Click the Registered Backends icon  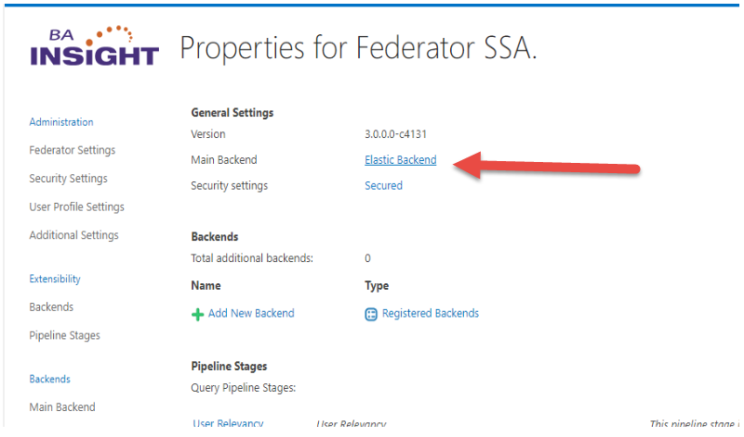click(371, 314)
